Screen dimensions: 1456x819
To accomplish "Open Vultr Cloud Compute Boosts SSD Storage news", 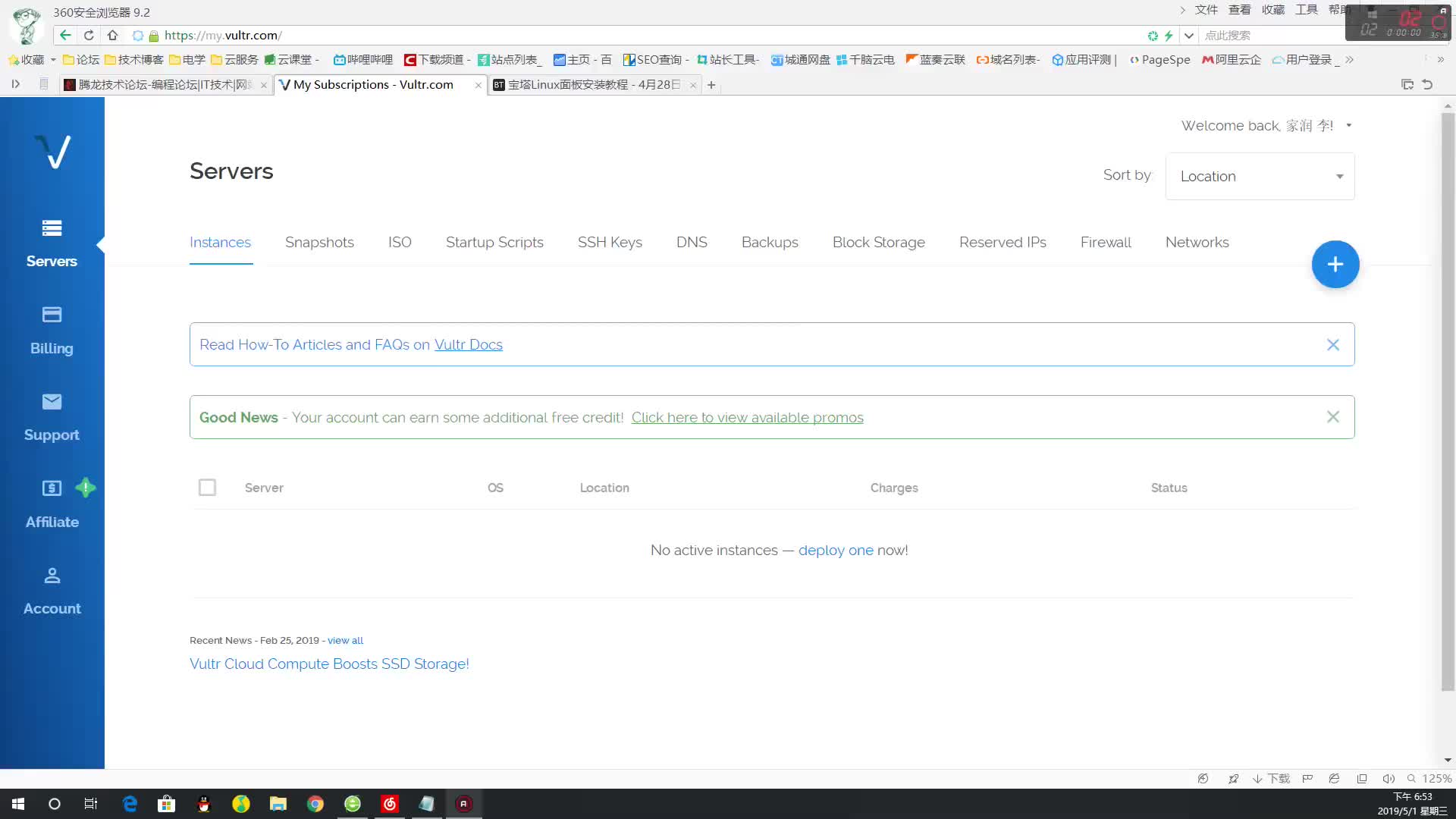I will [x=329, y=664].
